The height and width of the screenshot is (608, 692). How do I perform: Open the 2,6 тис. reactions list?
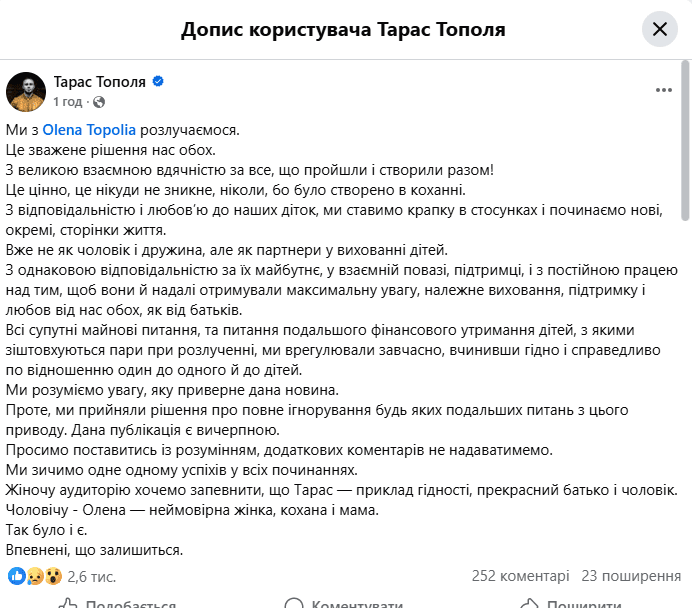coord(92,576)
